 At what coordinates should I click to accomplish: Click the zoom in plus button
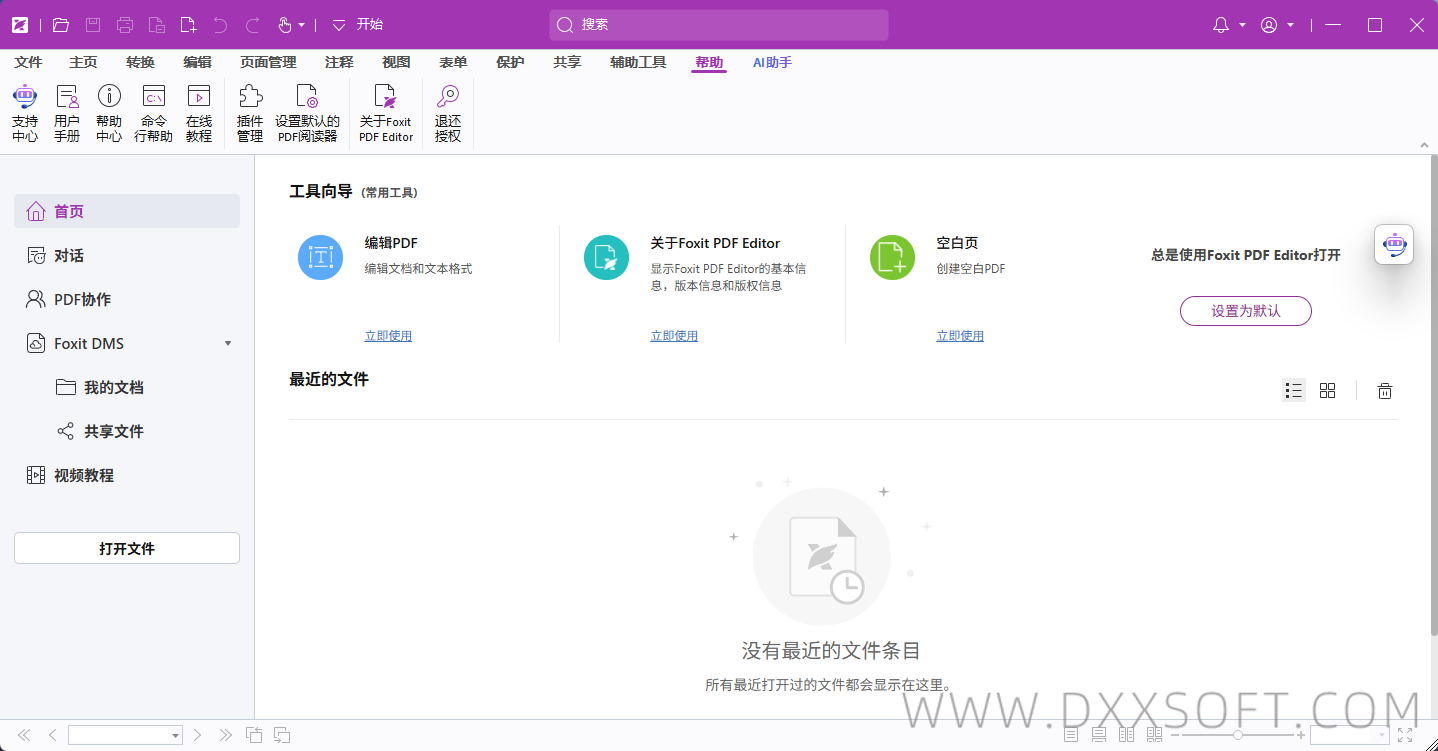[1301, 735]
